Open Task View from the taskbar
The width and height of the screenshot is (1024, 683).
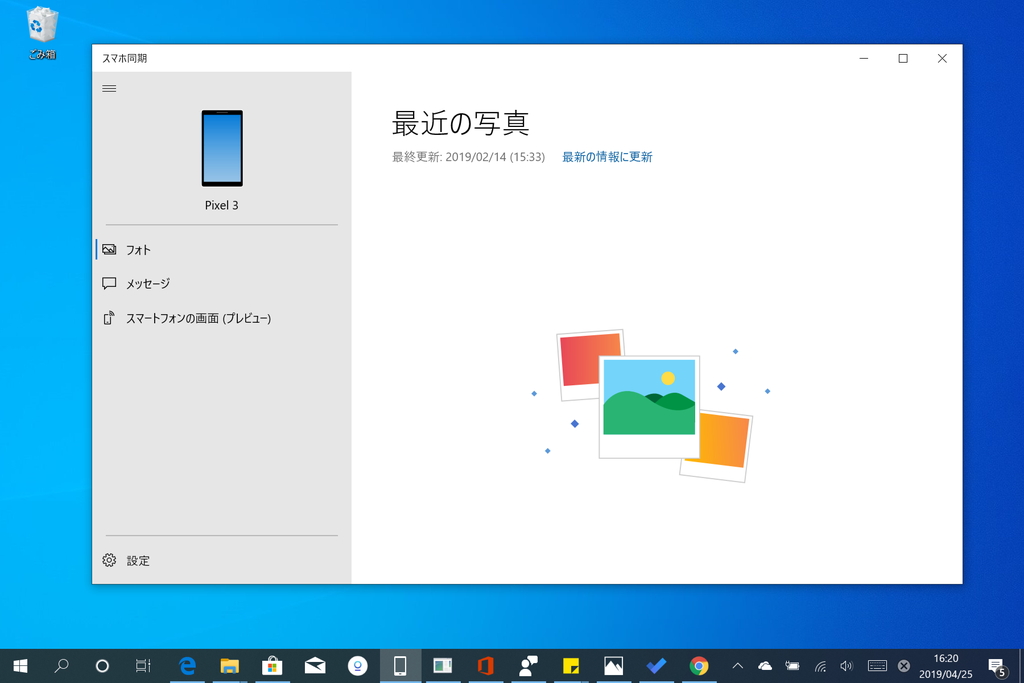(143, 666)
